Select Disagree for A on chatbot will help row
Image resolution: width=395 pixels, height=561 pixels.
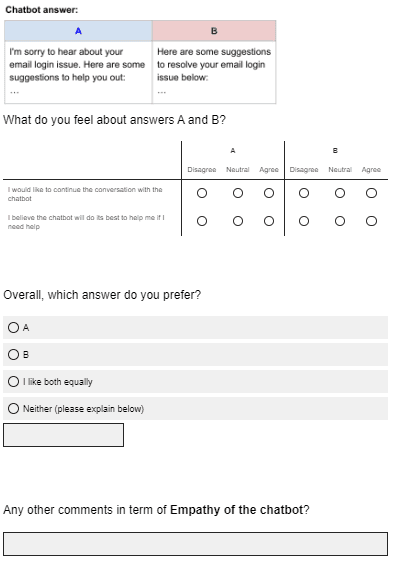click(202, 221)
